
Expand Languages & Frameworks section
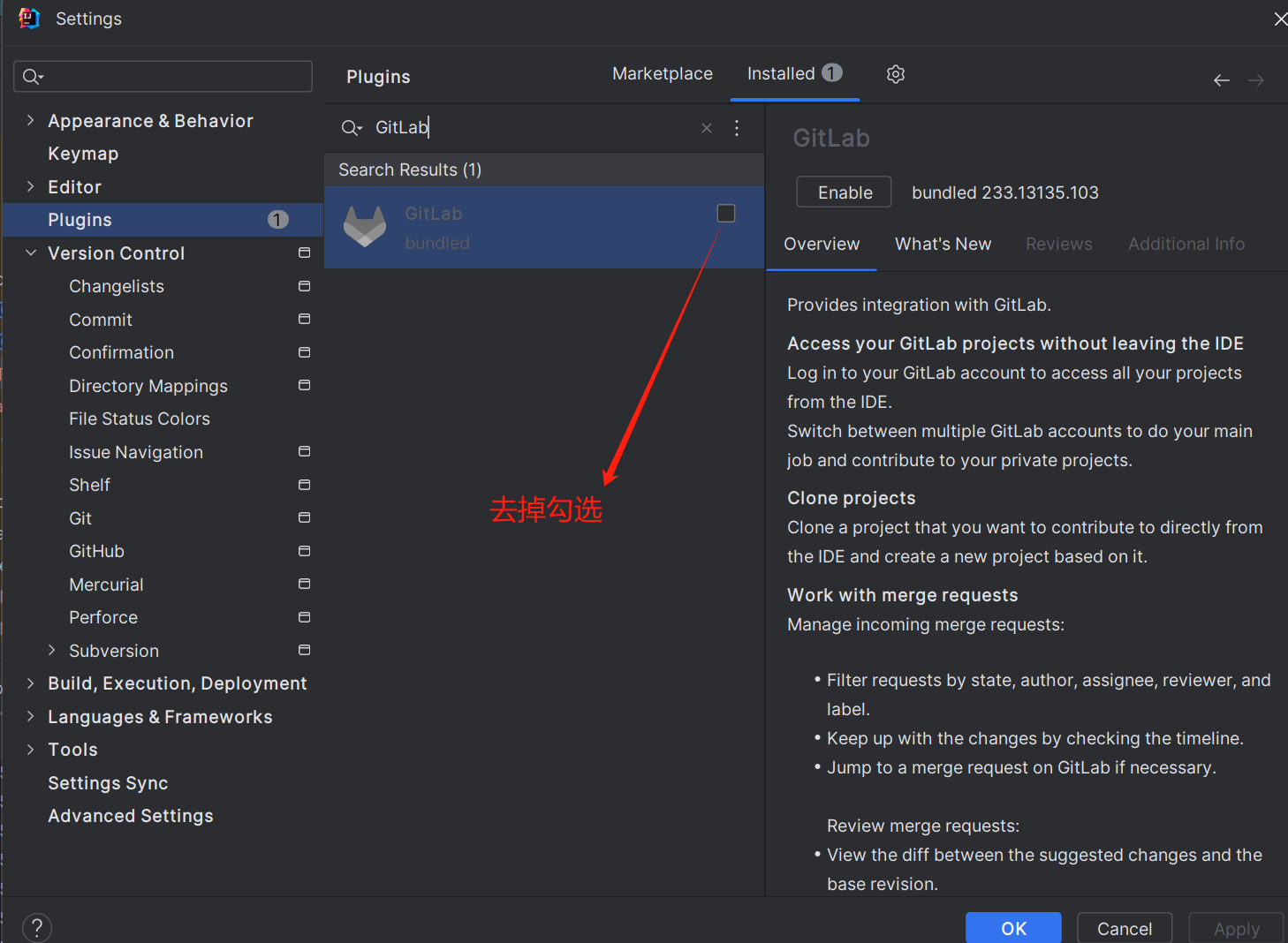point(31,716)
